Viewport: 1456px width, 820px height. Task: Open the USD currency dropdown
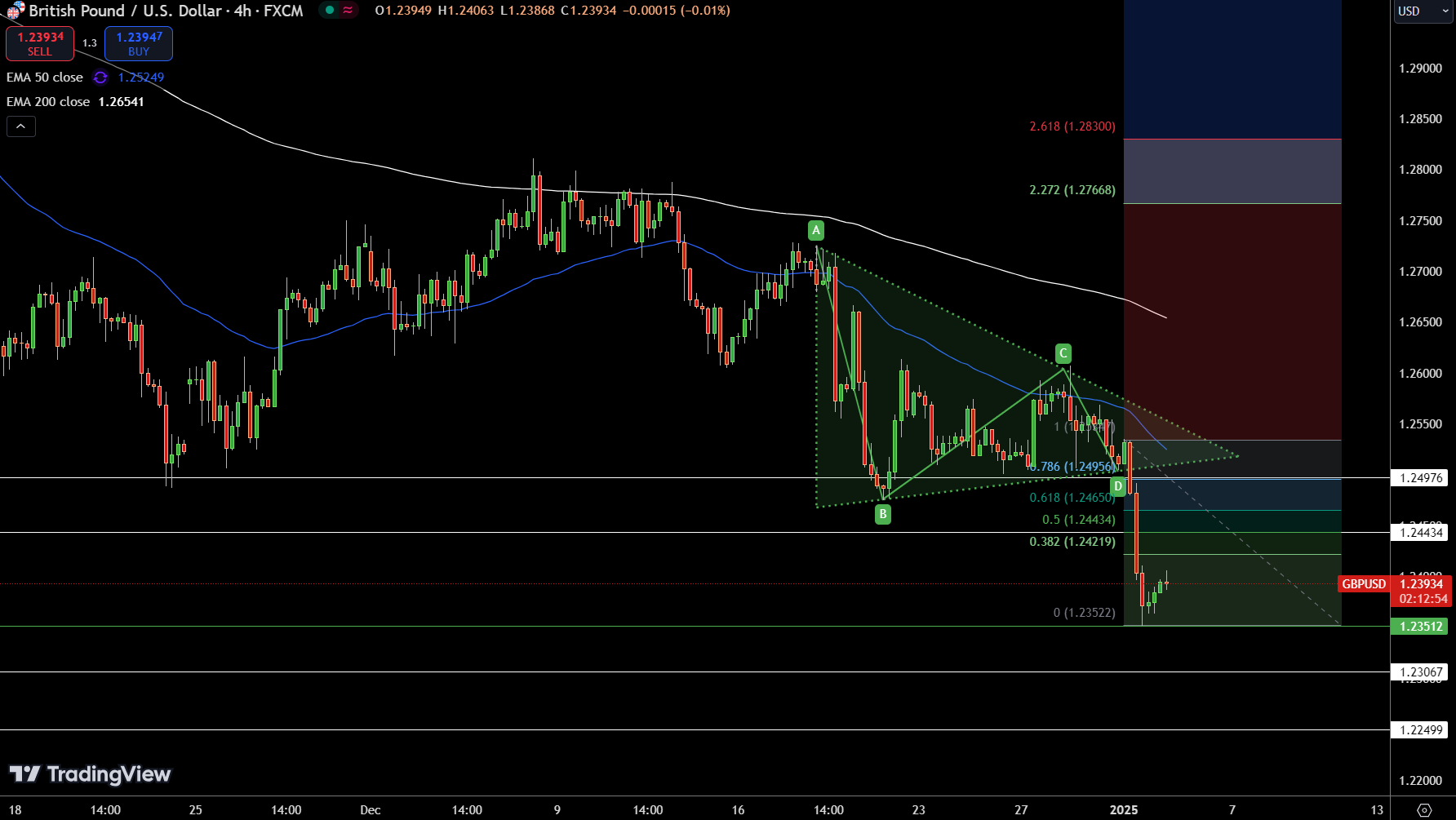click(x=1423, y=11)
